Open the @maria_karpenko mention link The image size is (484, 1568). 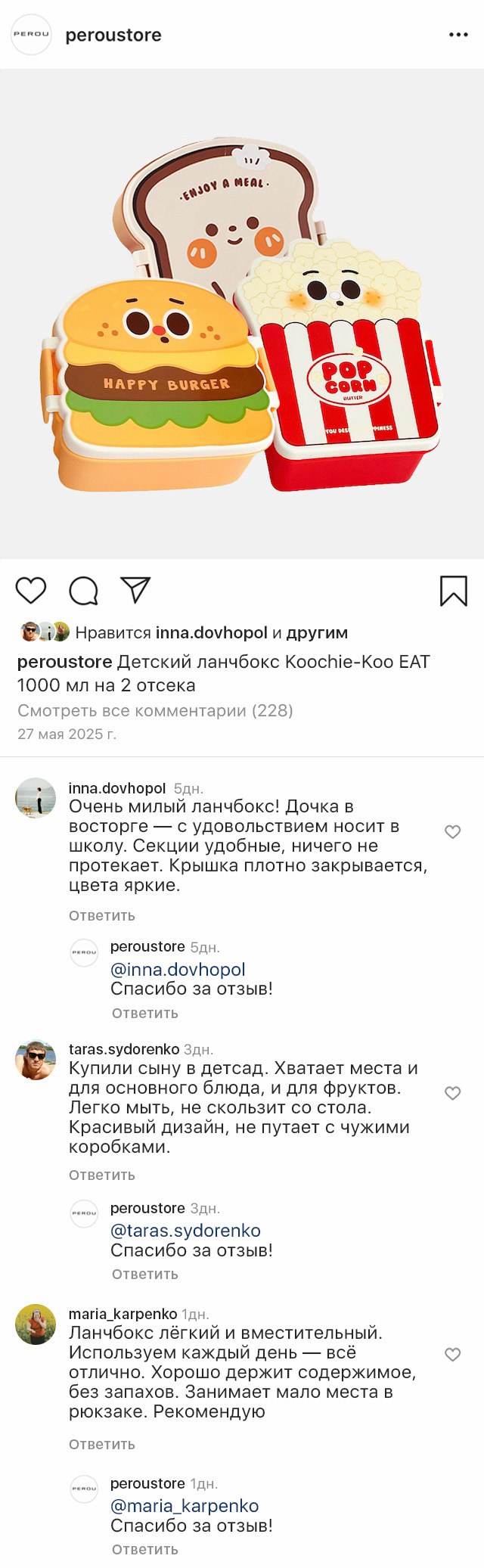click(185, 1505)
